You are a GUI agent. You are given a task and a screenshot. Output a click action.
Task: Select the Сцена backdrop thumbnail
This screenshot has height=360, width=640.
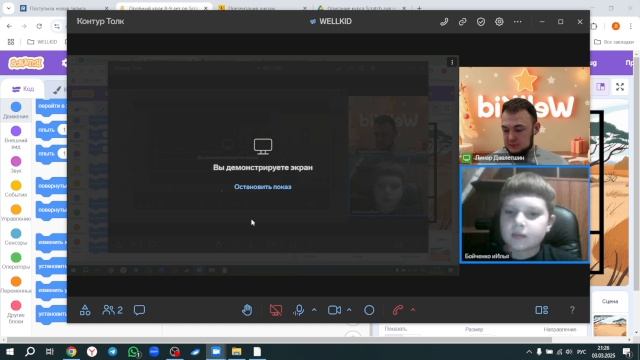pos(610,325)
